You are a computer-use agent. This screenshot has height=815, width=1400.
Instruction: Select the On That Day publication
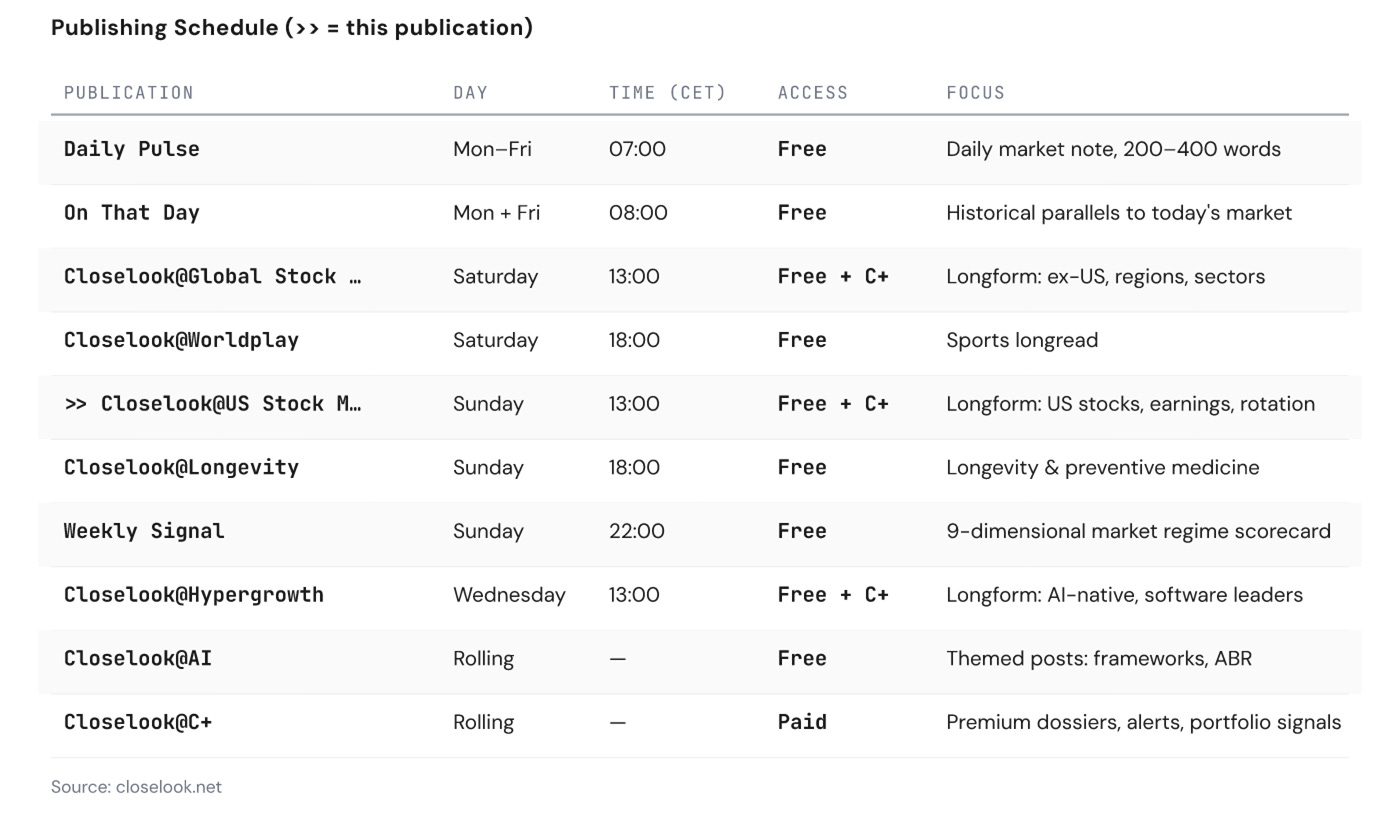[x=131, y=212]
